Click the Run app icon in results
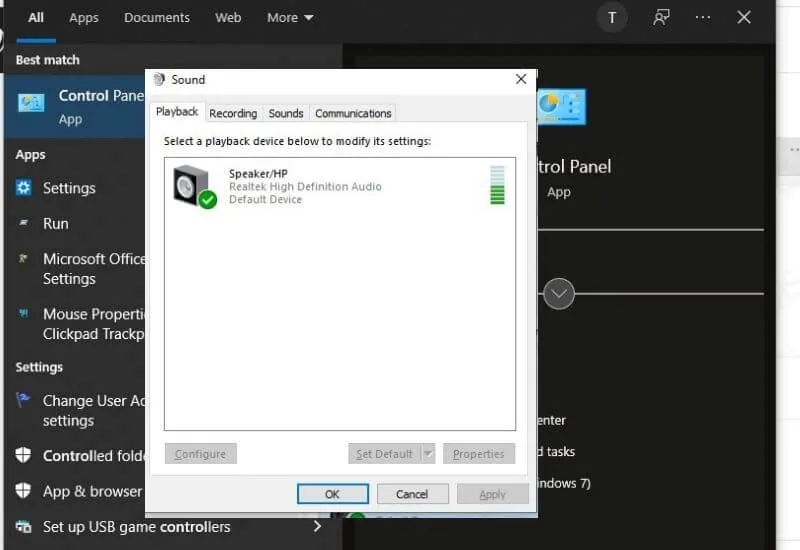The image size is (800, 550). (x=24, y=224)
